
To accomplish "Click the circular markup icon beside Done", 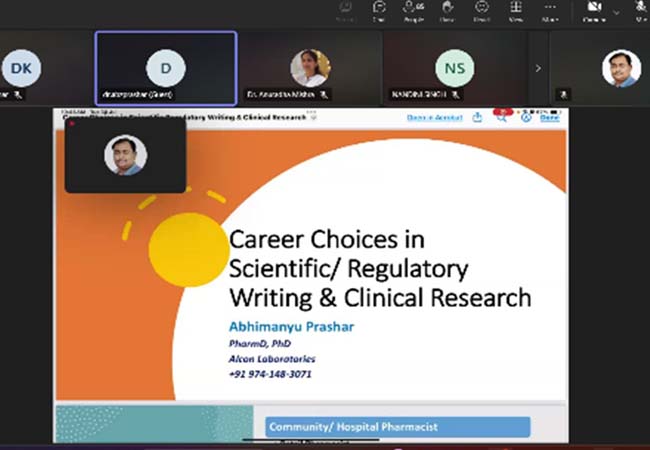I will (x=526, y=118).
